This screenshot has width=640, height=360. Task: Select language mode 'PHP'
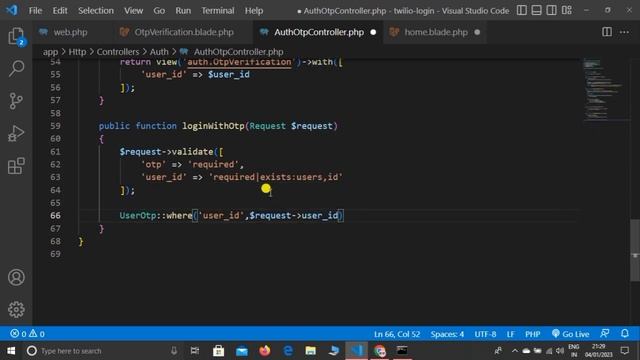pos(533,334)
